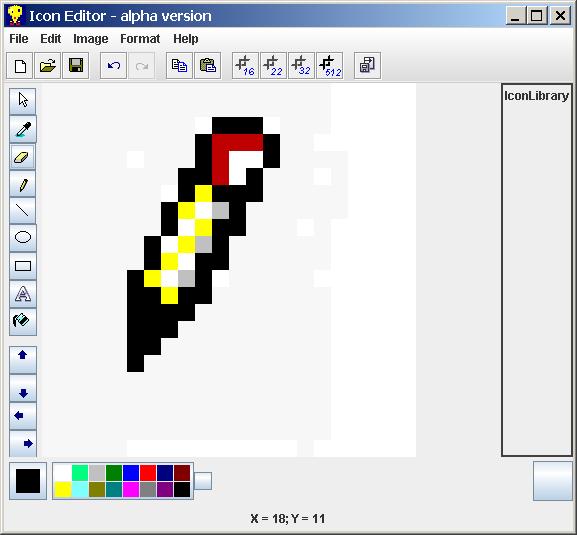Pick the dark gray palette swatch
This screenshot has height=535, width=577.
tap(148, 489)
